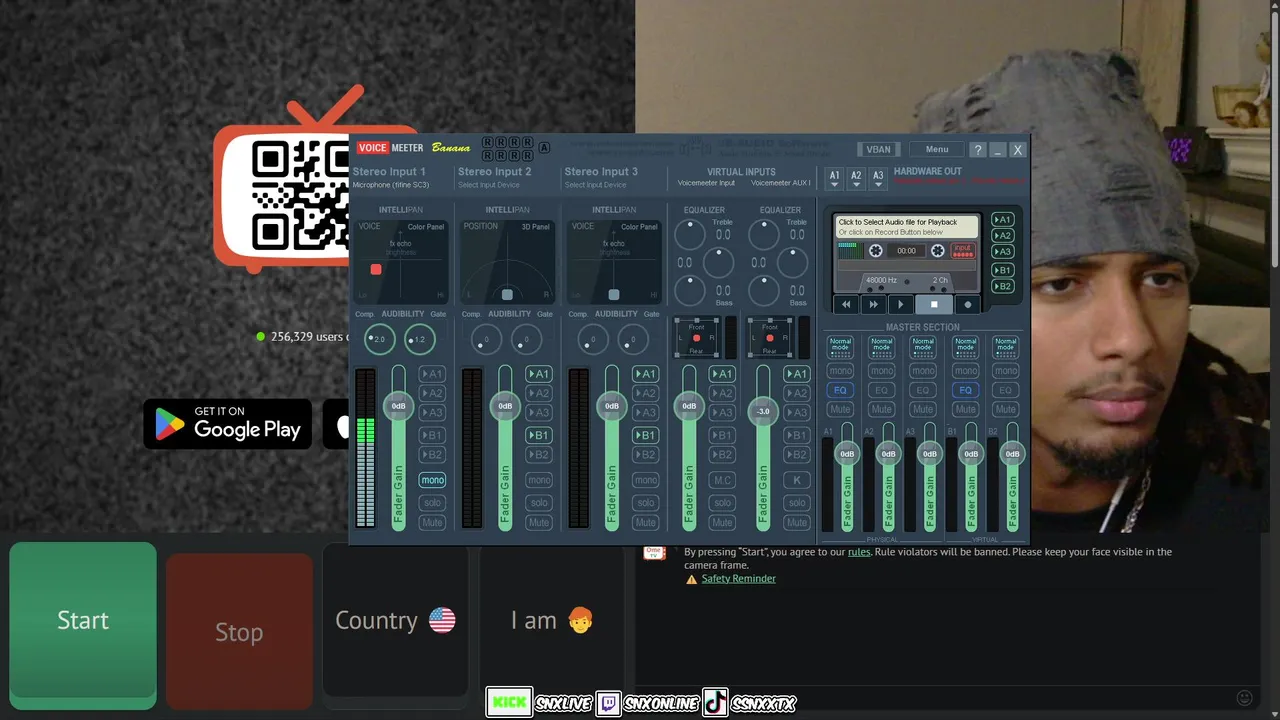Toggle M.C on Voicemeeter Input strip
The image size is (1280, 720).
(722, 480)
